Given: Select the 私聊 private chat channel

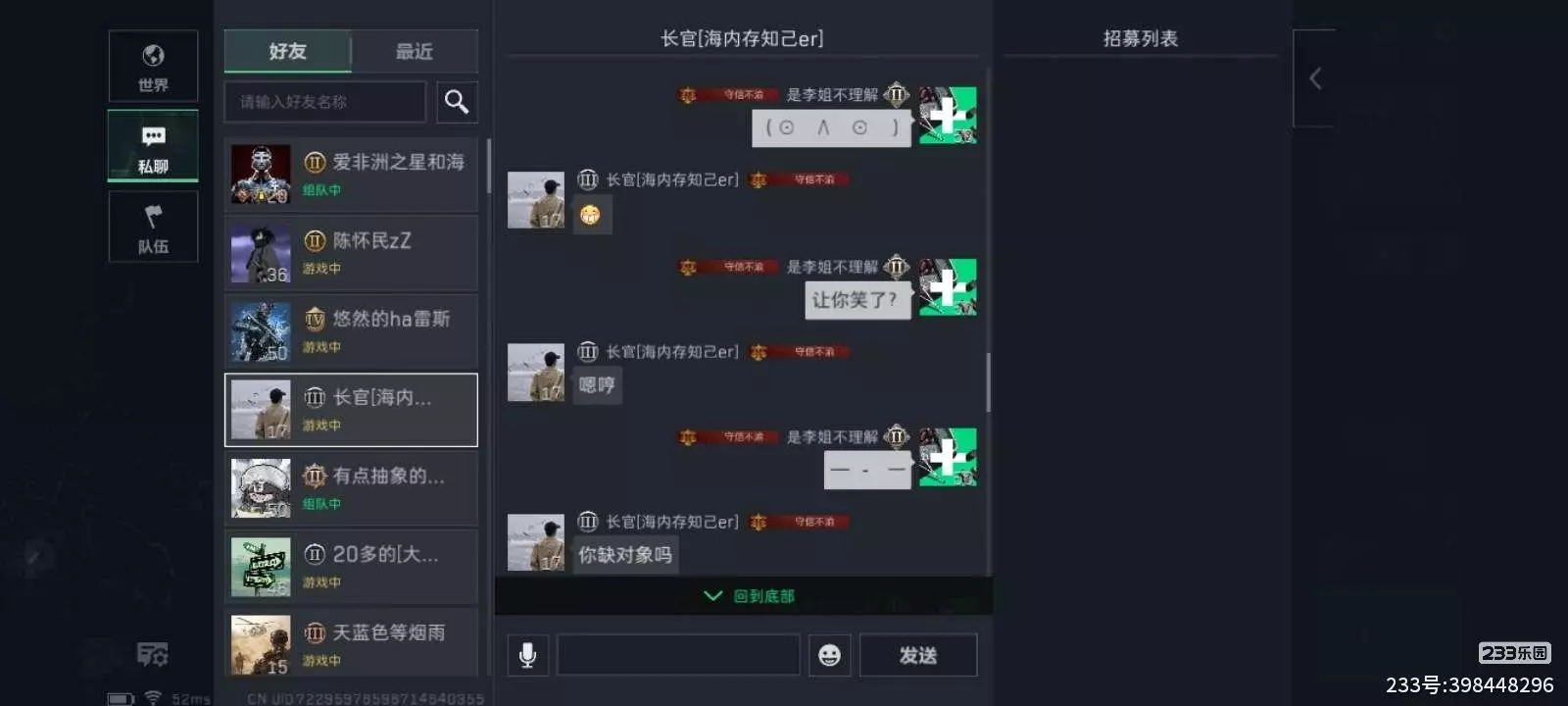Looking at the screenshot, I should tap(153, 146).
